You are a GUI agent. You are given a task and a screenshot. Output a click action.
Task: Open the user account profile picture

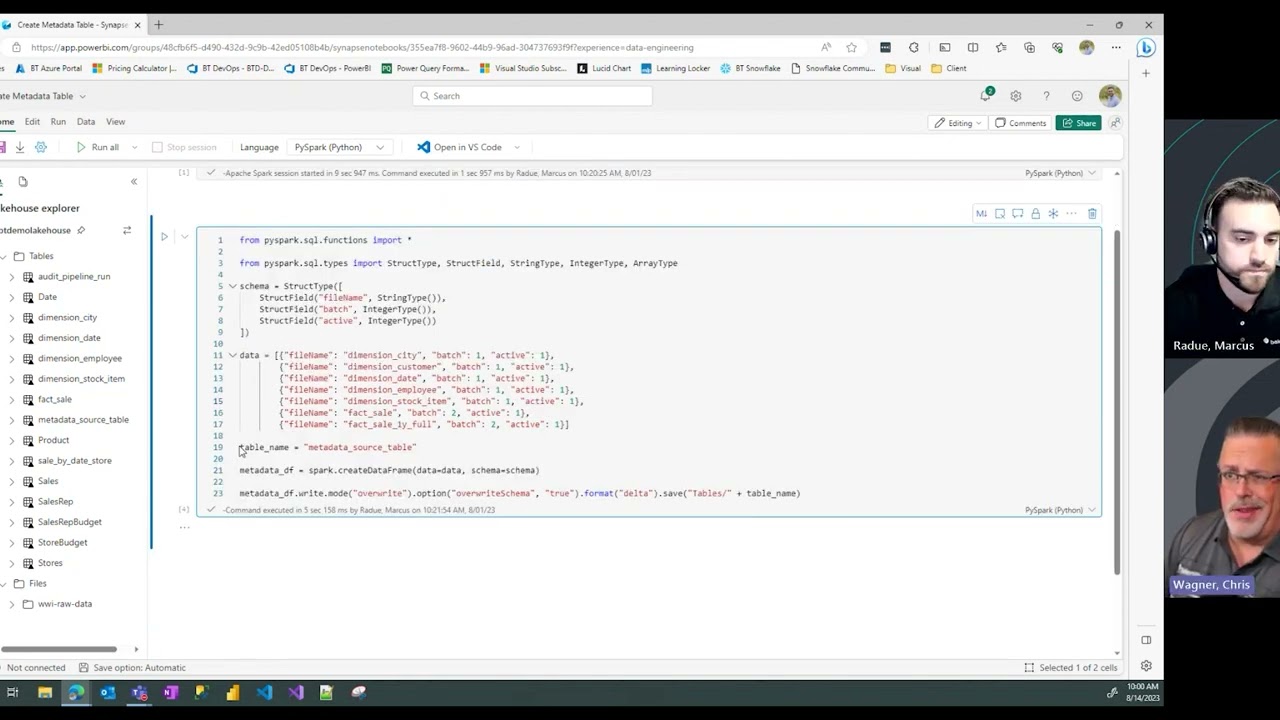coord(1109,96)
